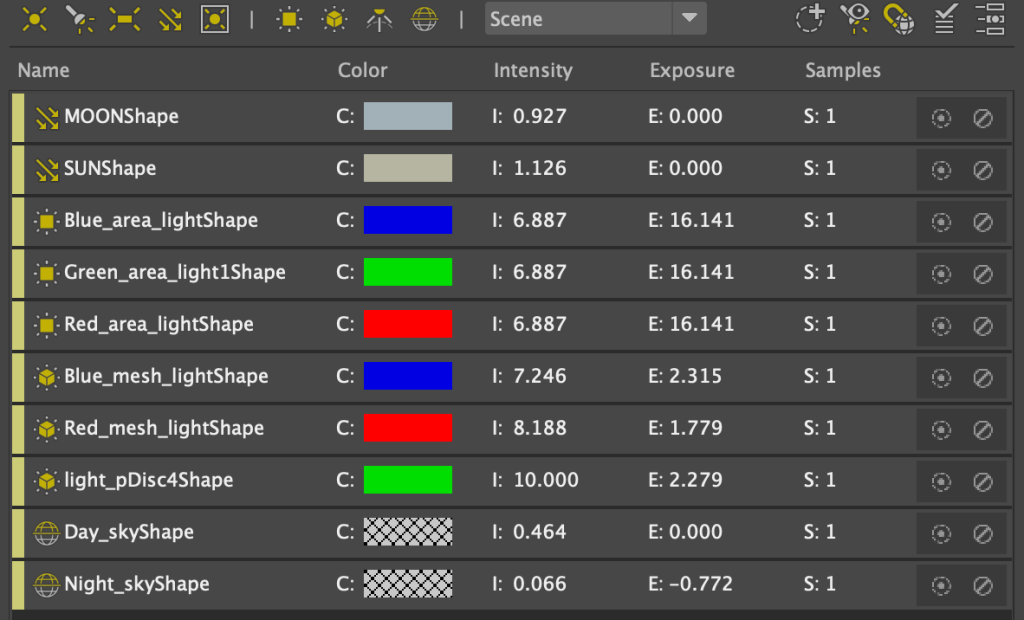Open the checklist properties icon in toolbar
Image resolution: width=1024 pixels, height=620 pixels.
944,19
